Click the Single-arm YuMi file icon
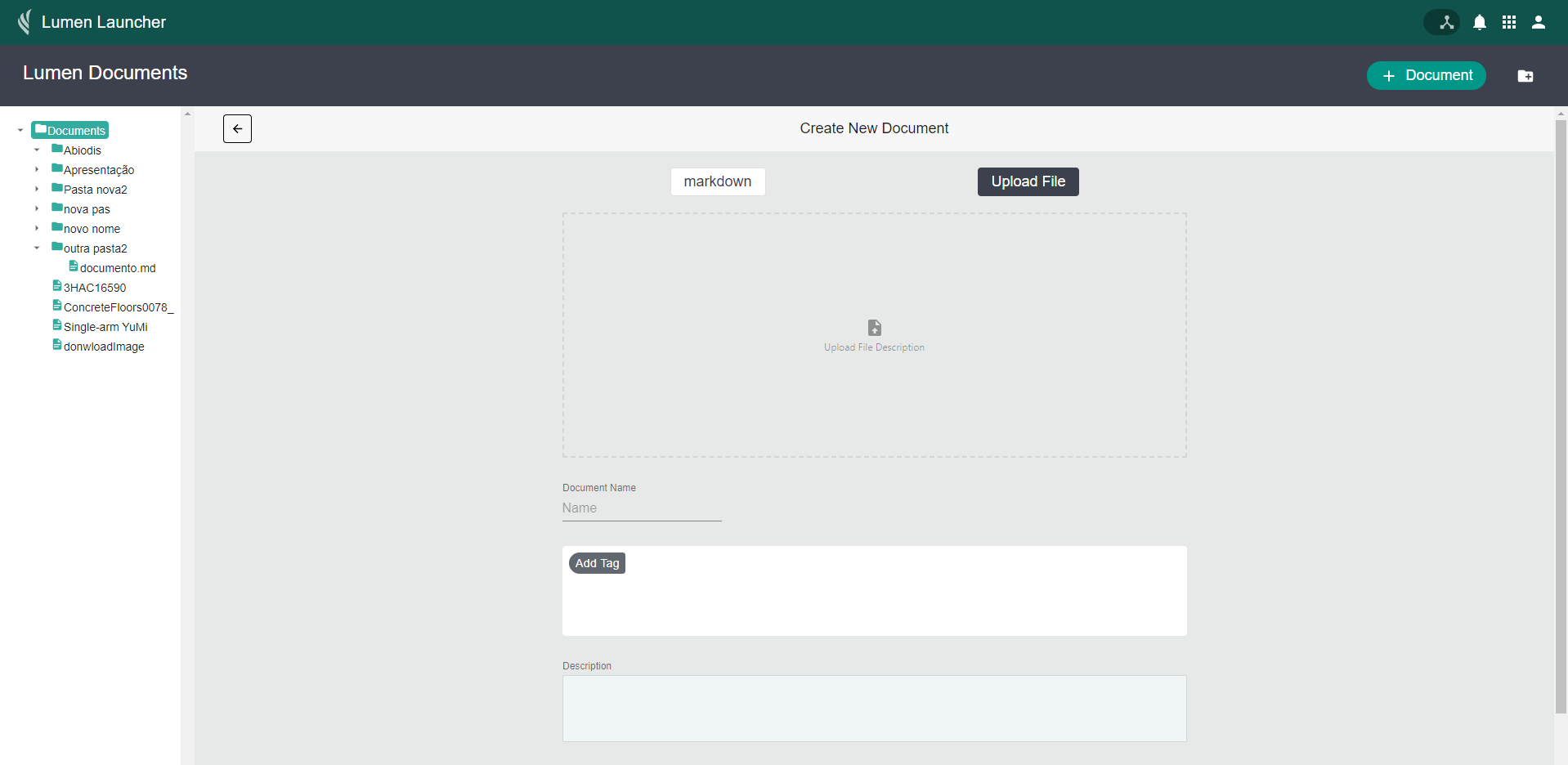The height and width of the screenshot is (765, 1568). [x=57, y=325]
